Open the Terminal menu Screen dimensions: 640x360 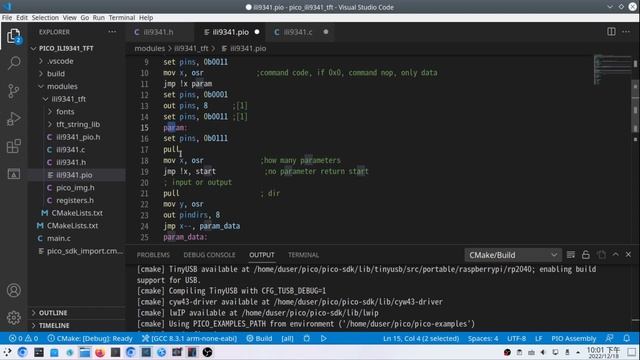point(122,18)
